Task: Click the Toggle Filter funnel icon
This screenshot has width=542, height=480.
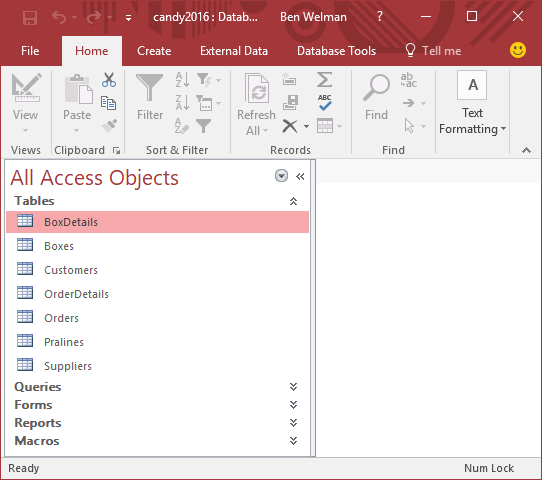Action: [204, 126]
